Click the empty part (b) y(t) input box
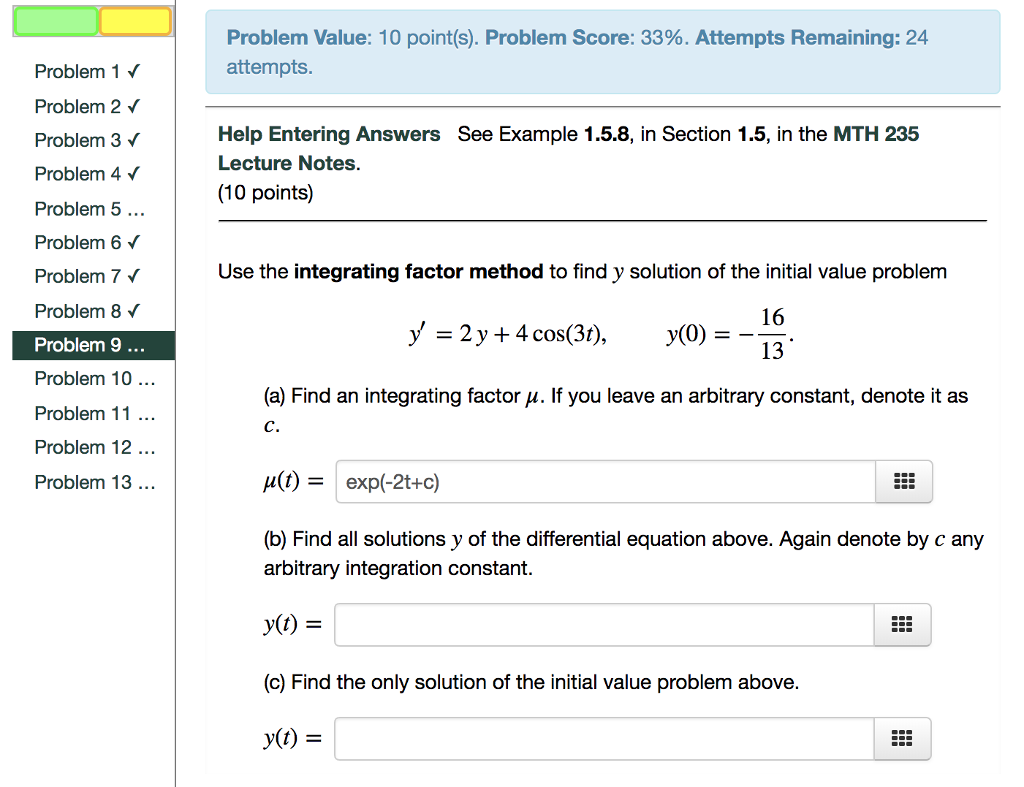This screenshot has height=787, width=1024. [x=600, y=623]
